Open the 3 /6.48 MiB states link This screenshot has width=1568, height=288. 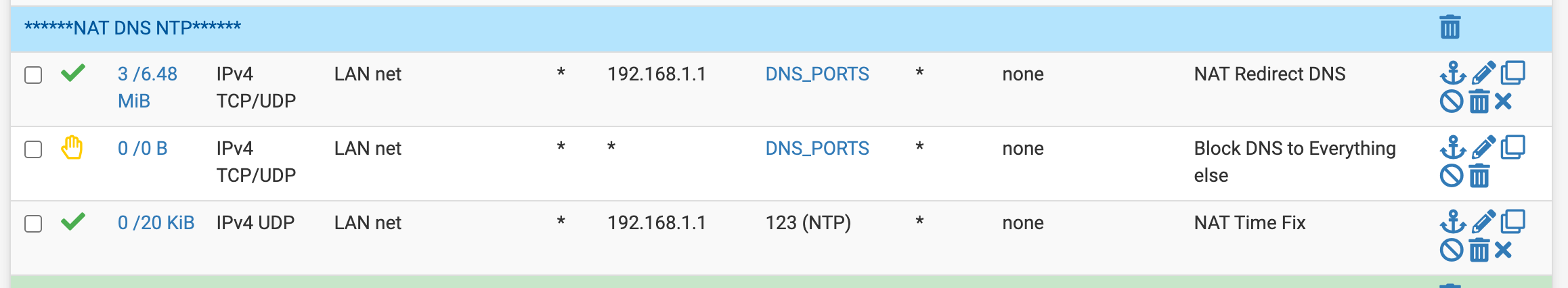pyautogui.click(x=148, y=87)
